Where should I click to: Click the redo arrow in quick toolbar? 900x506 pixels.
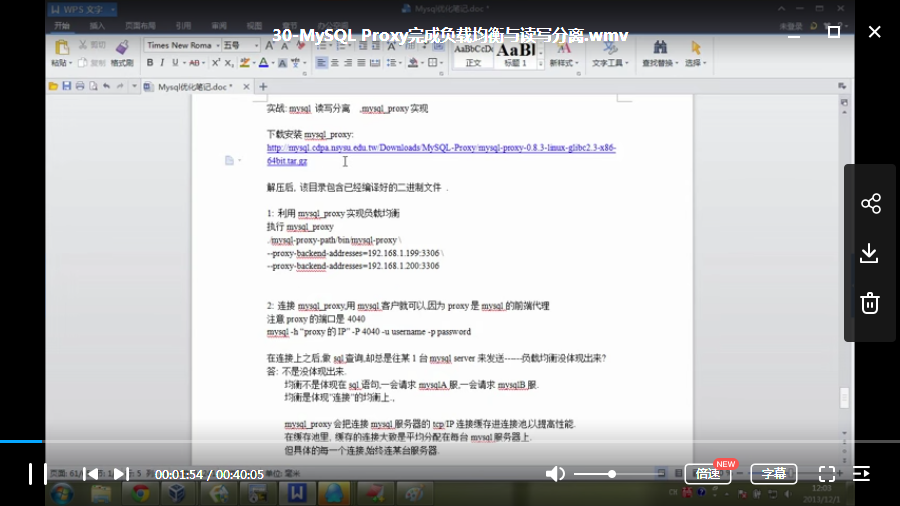(x=120, y=86)
